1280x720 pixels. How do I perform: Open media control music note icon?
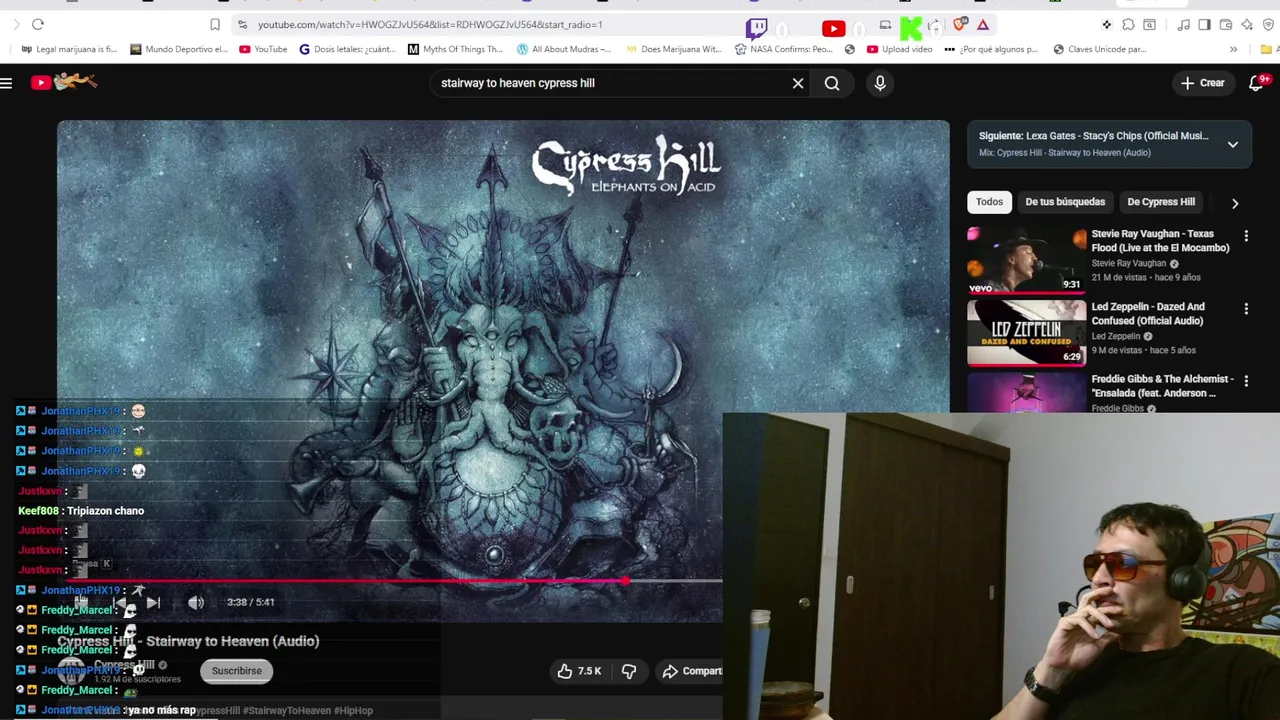[x=1183, y=25]
